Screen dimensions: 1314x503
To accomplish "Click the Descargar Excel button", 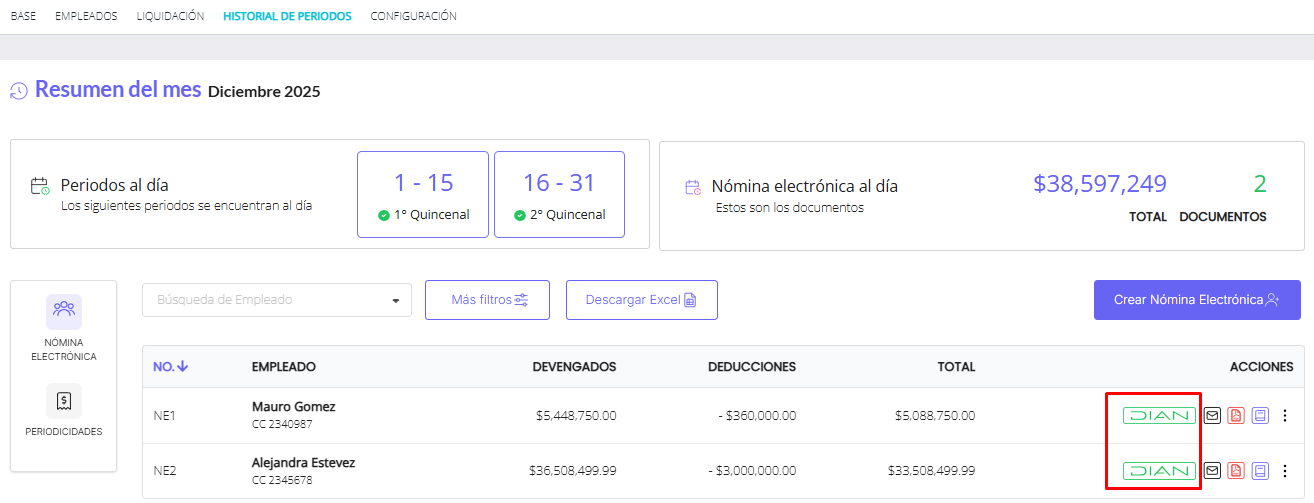I will pos(641,300).
